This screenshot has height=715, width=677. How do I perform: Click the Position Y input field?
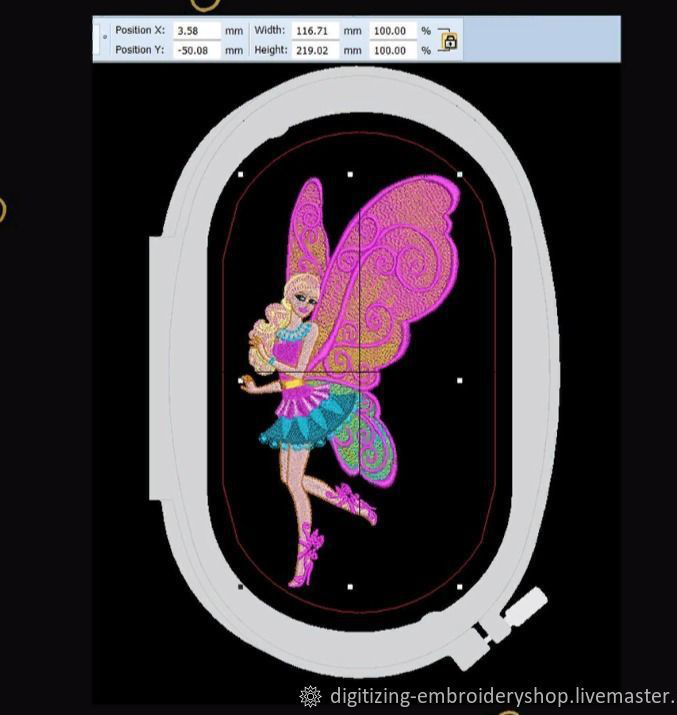click(196, 50)
